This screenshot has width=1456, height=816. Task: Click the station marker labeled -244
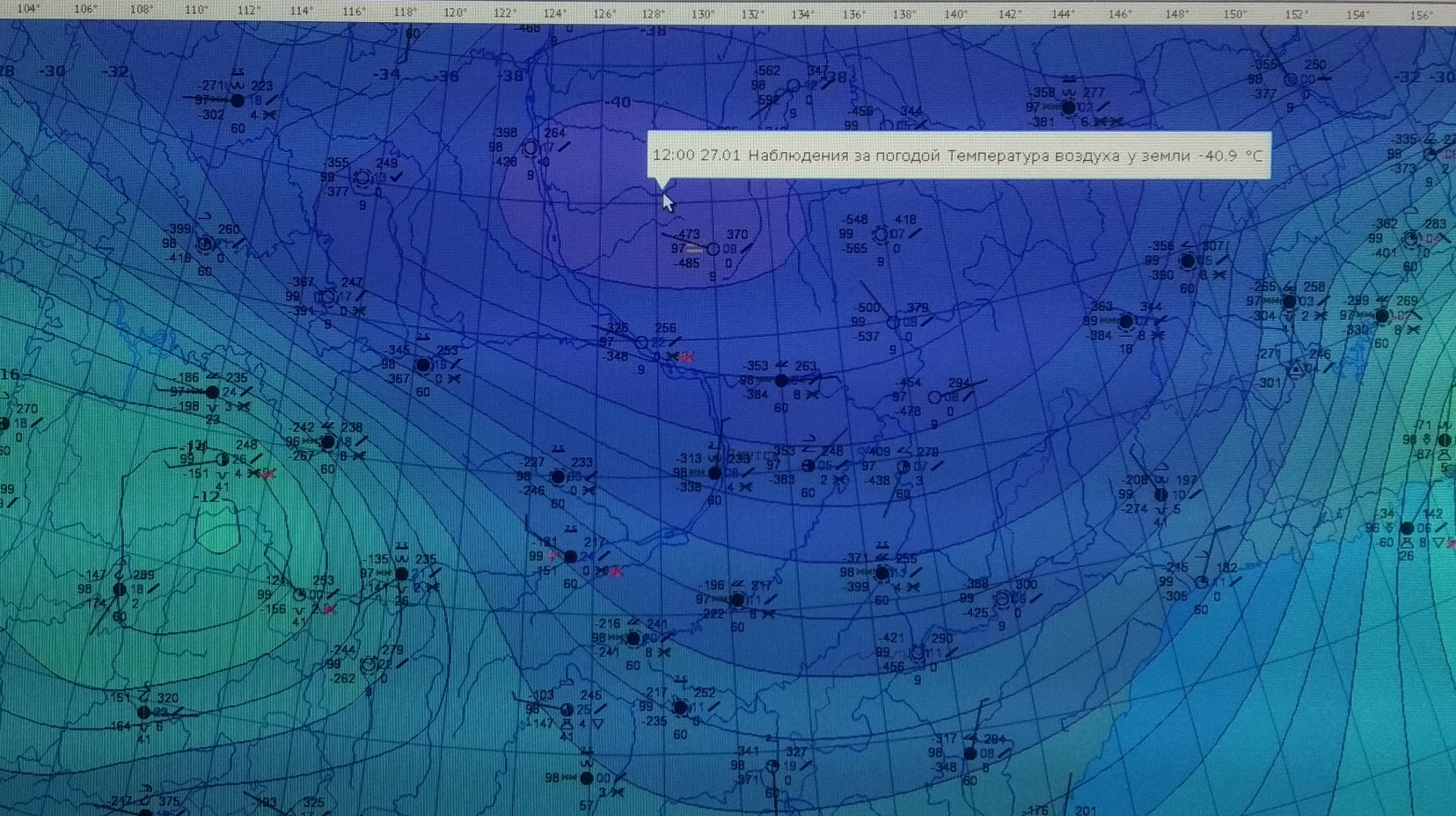tap(369, 665)
